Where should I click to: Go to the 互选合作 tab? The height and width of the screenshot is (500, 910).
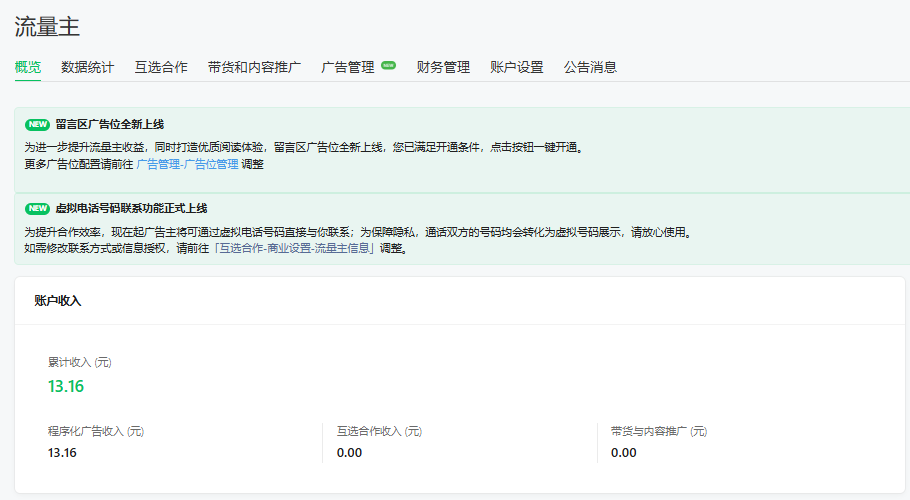click(161, 68)
